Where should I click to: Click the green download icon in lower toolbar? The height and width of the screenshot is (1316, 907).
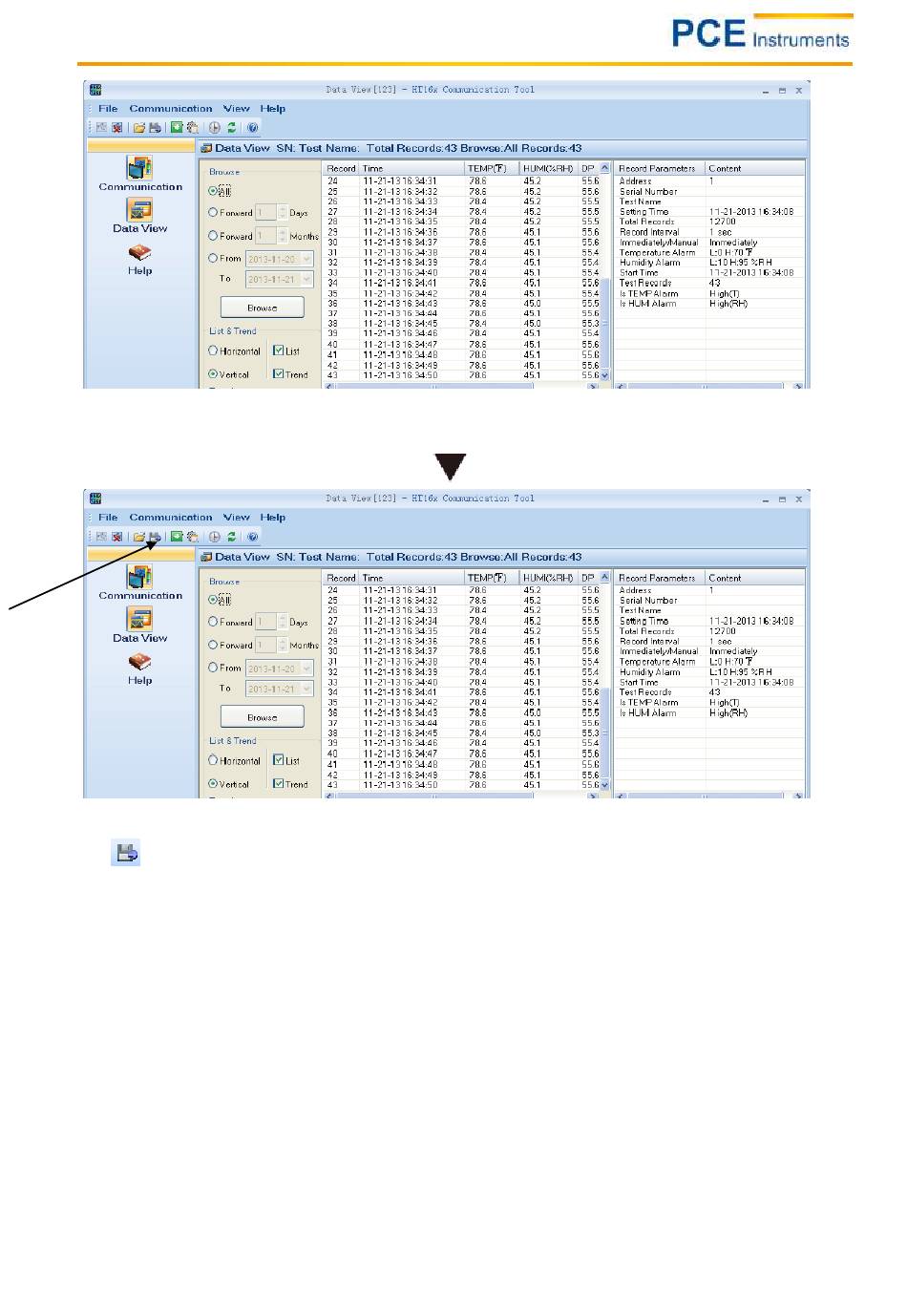(x=177, y=537)
